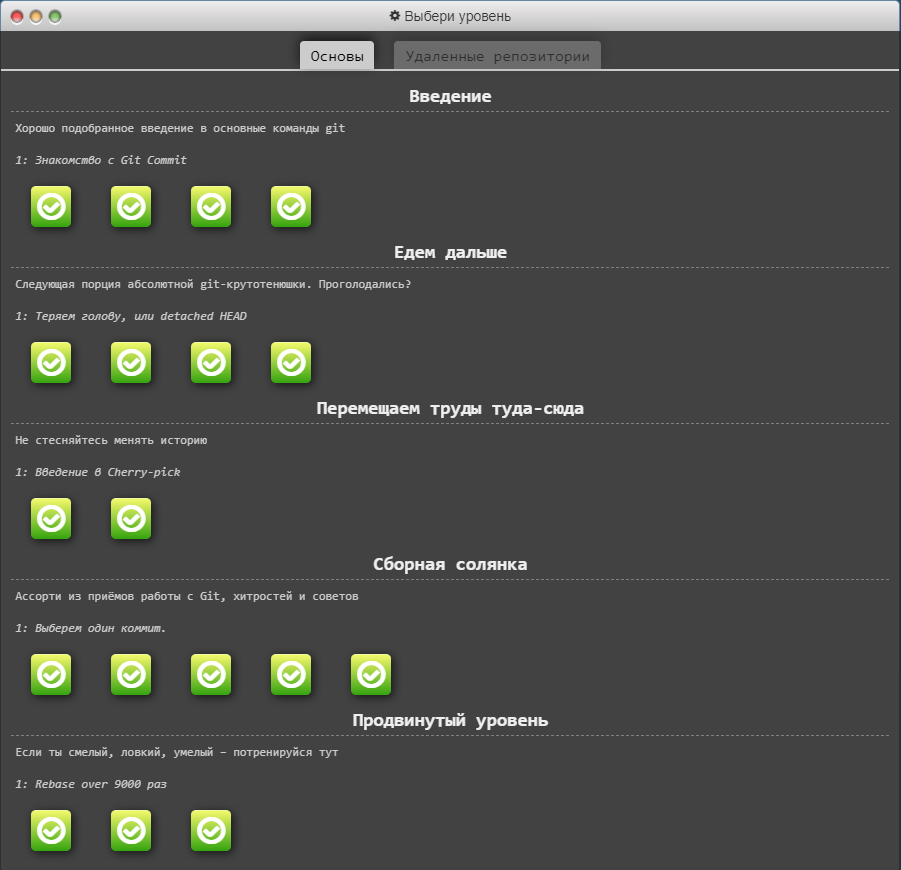Select the second level in Продвинутый уровень
Viewport: 901px width, 870px height.
point(131,831)
